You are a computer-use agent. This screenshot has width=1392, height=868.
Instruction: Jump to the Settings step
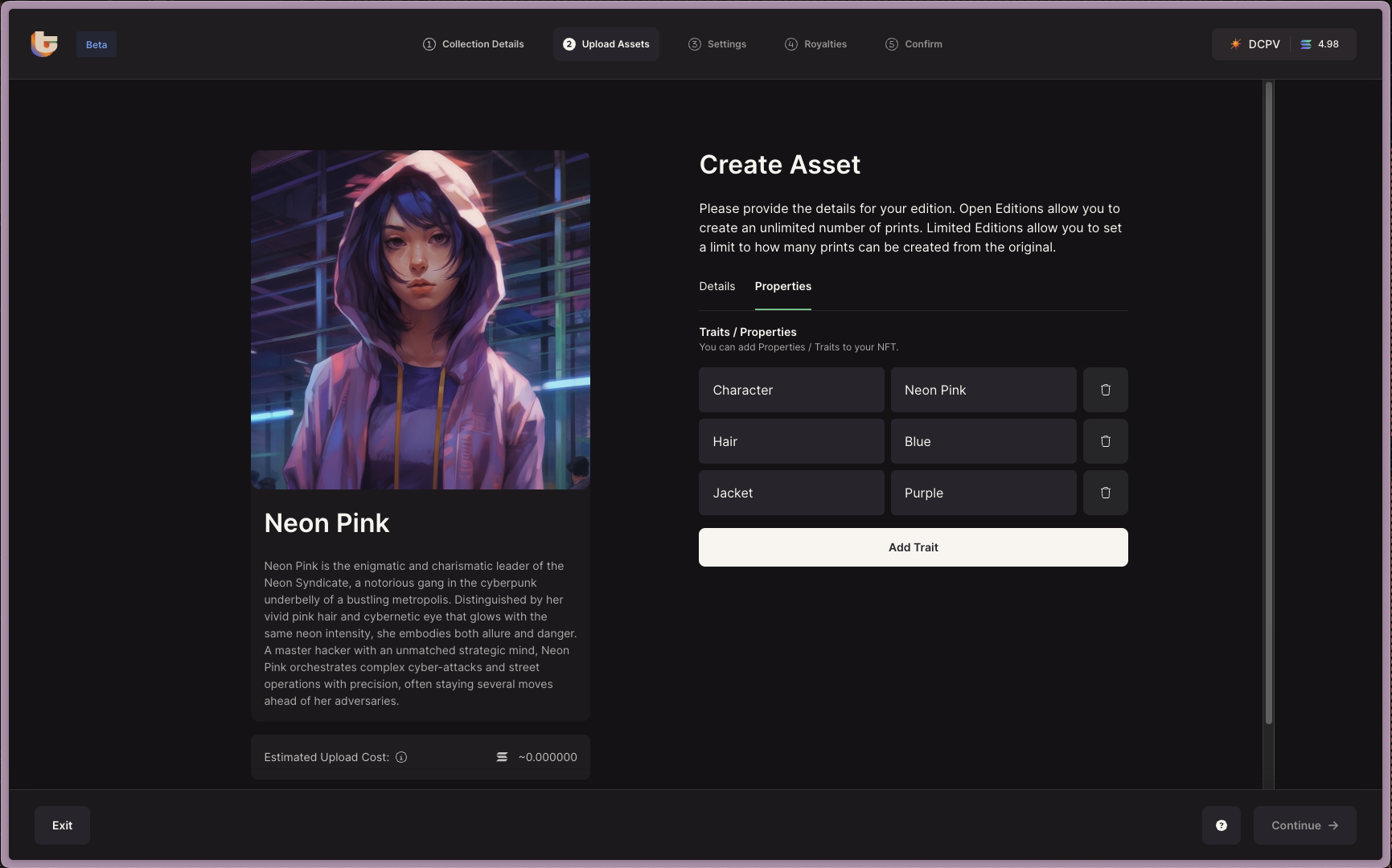[717, 44]
